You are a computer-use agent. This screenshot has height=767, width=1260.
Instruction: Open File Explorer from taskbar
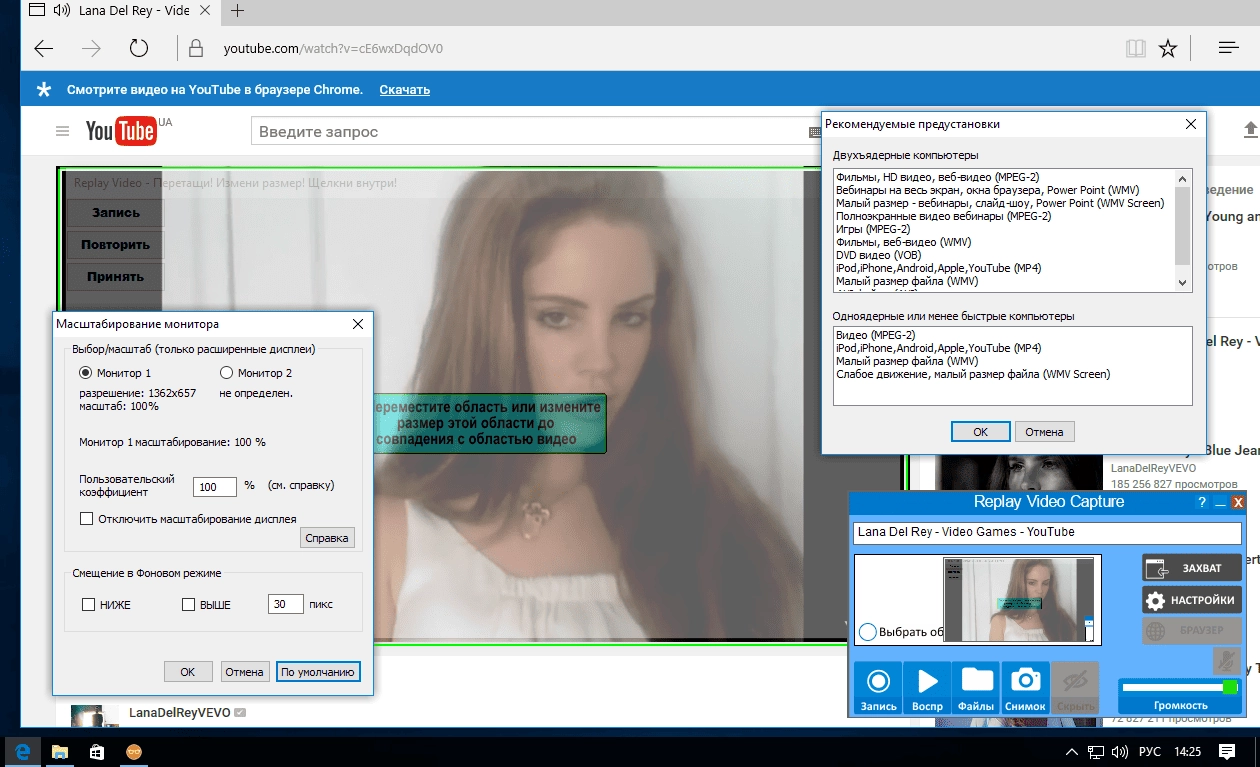(60, 752)
